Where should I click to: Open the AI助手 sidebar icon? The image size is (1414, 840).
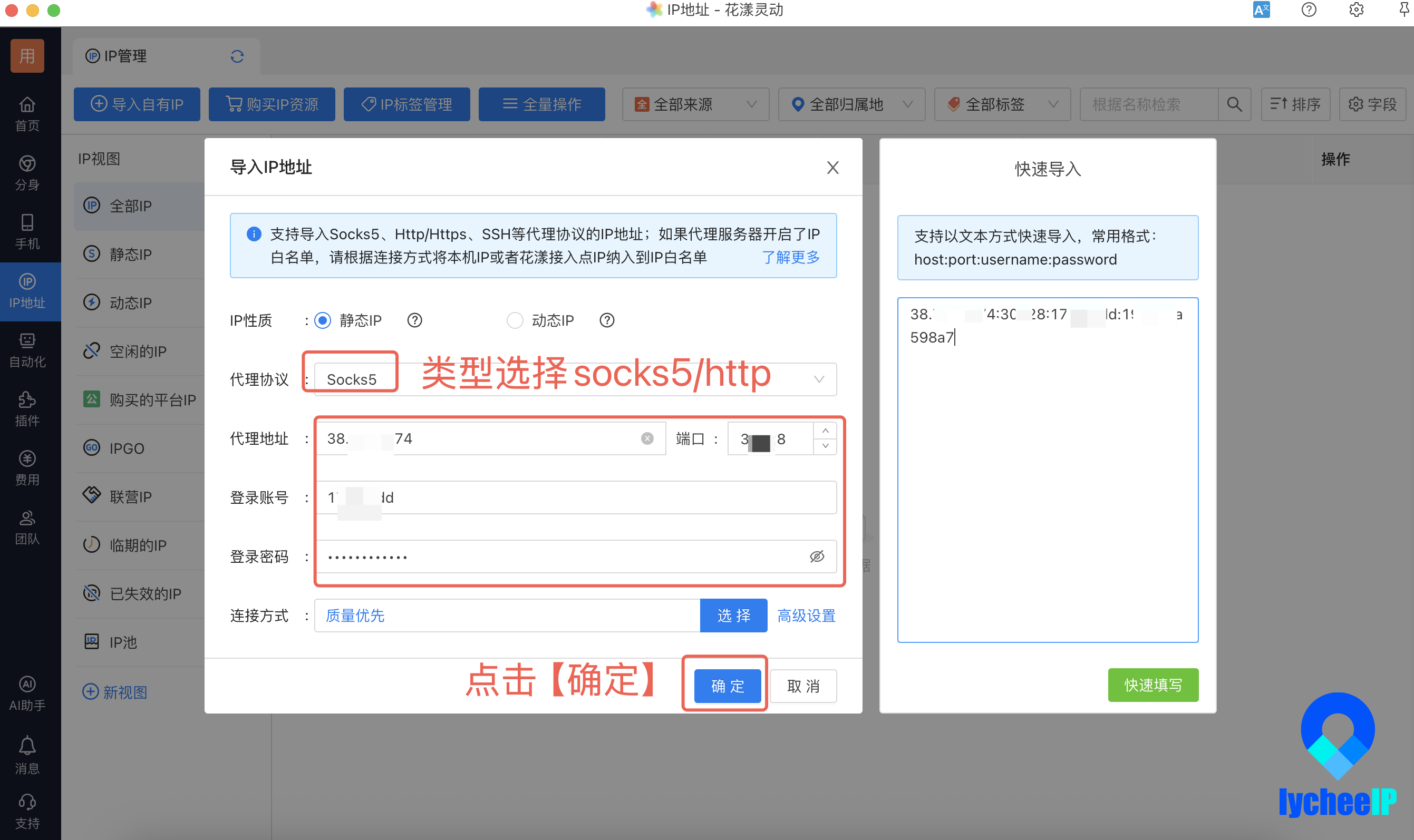point(26,694)
